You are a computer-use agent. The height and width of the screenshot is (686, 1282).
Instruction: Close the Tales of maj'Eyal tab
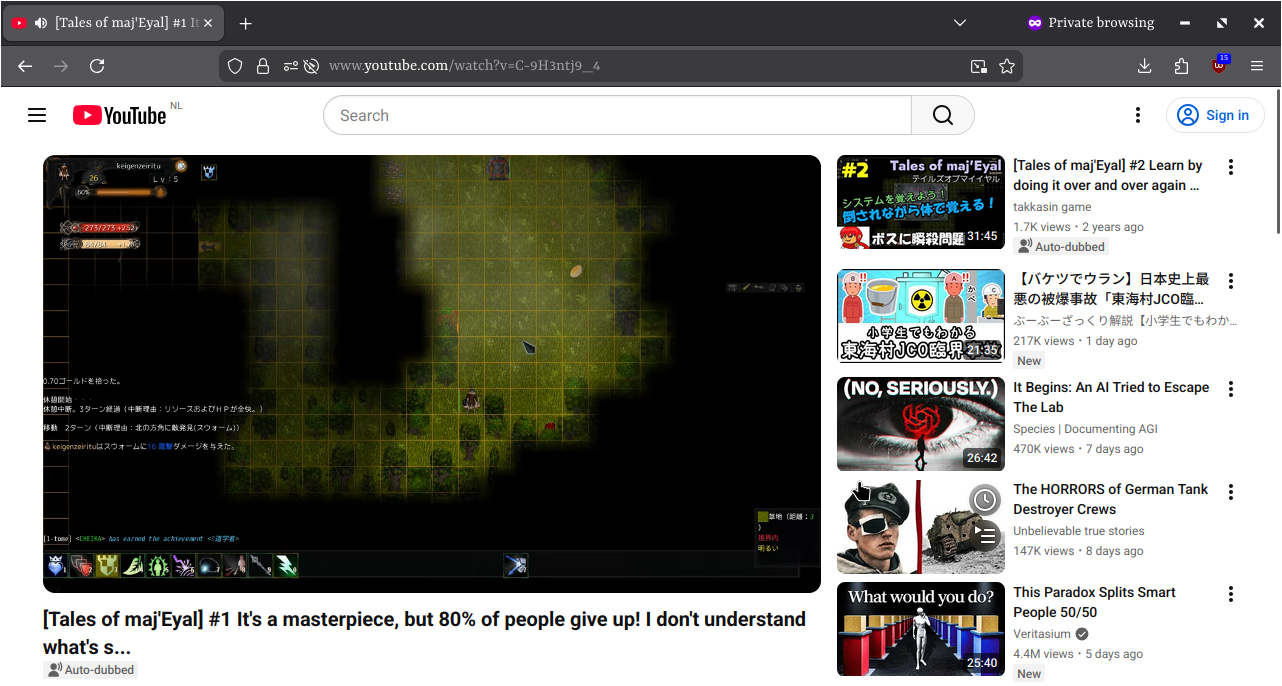coord(208,23)
